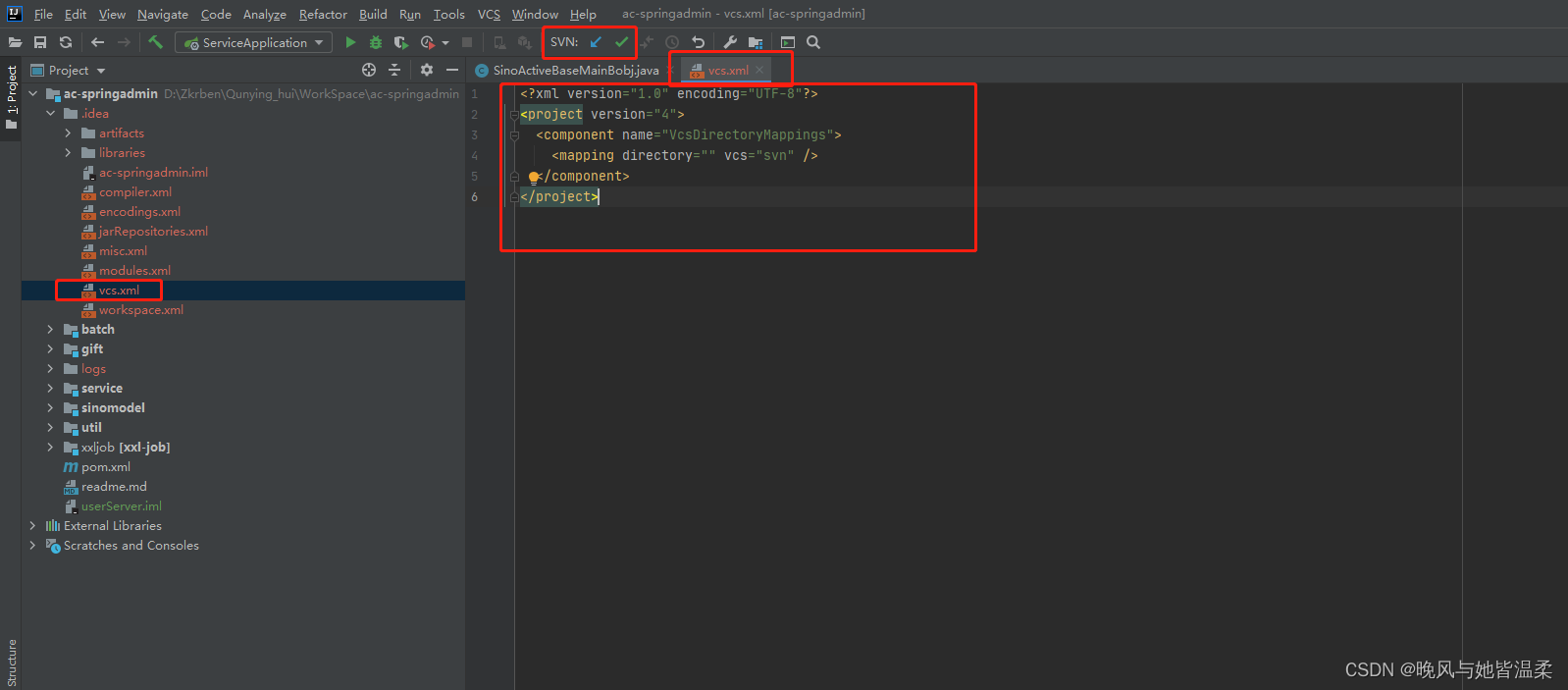Screen dimensions: 1568x690
Task: Expand the xxljob module
Action: click(51, 448)
